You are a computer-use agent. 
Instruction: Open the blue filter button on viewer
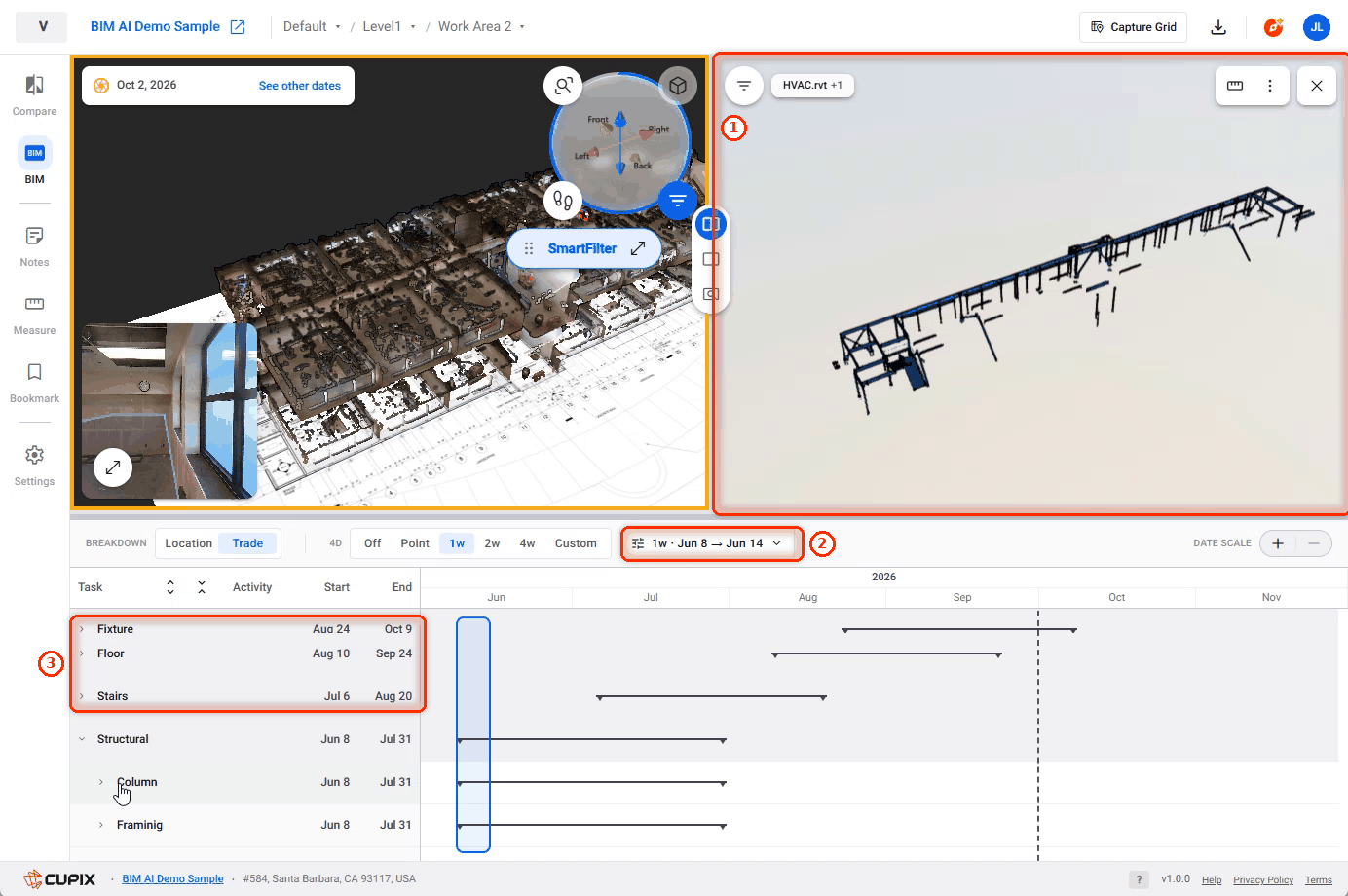click(x=678, y=201)
